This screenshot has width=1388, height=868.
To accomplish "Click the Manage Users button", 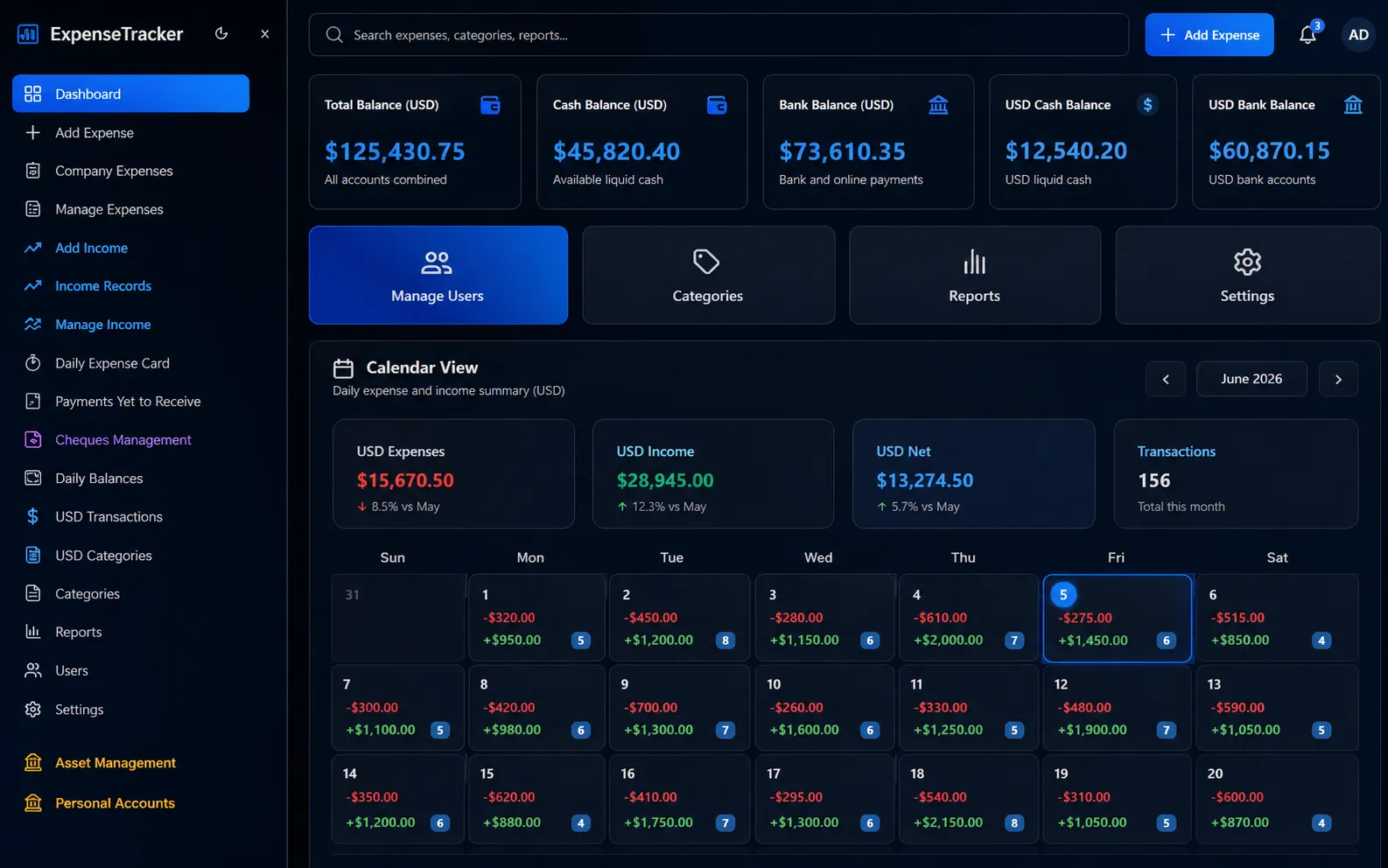I will coord(438,276).
